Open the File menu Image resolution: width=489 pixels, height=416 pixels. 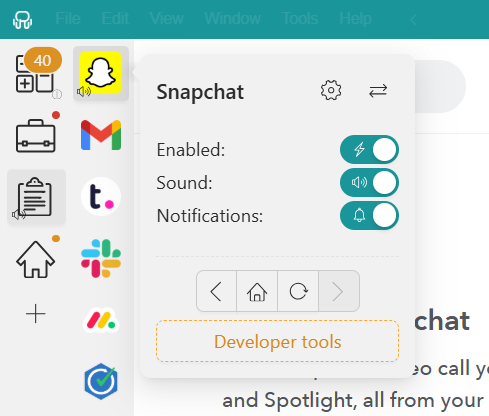(68, 18)
